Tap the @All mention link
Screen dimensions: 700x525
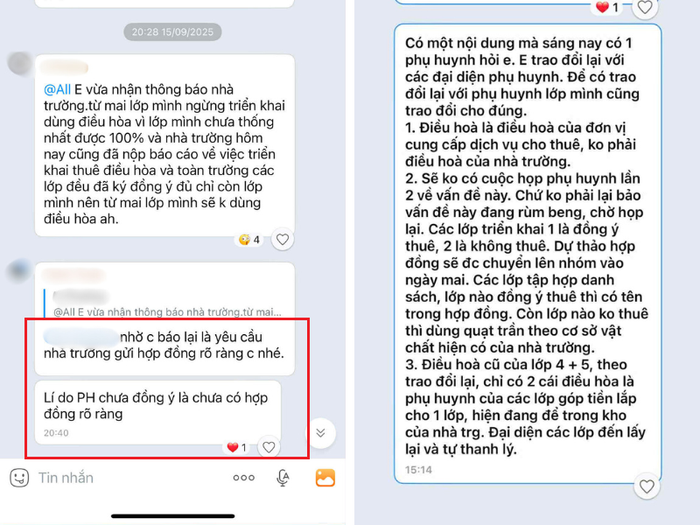57,90
